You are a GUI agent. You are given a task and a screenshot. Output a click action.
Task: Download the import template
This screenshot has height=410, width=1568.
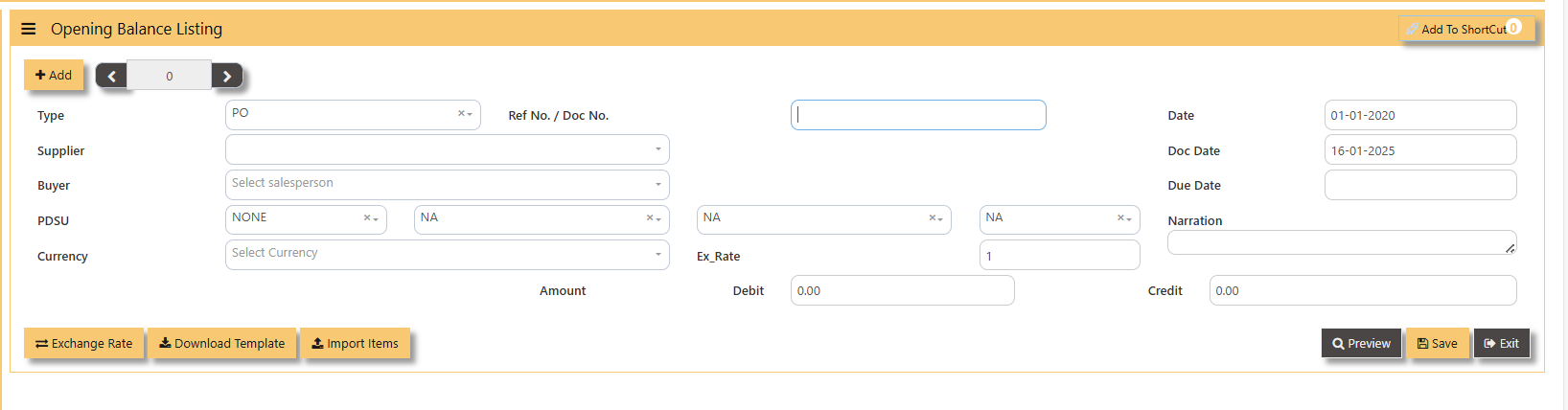pos(221,343)
